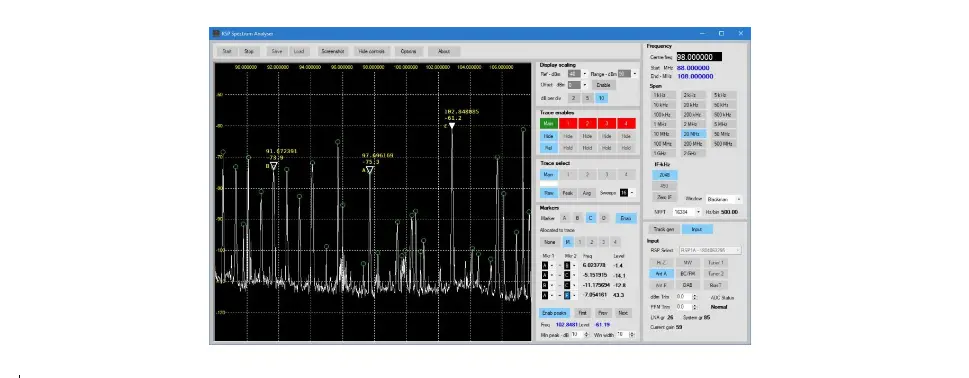Click the Stop button in the toolbar
Viewport: 969px width, 378px height.
(248, 52)
